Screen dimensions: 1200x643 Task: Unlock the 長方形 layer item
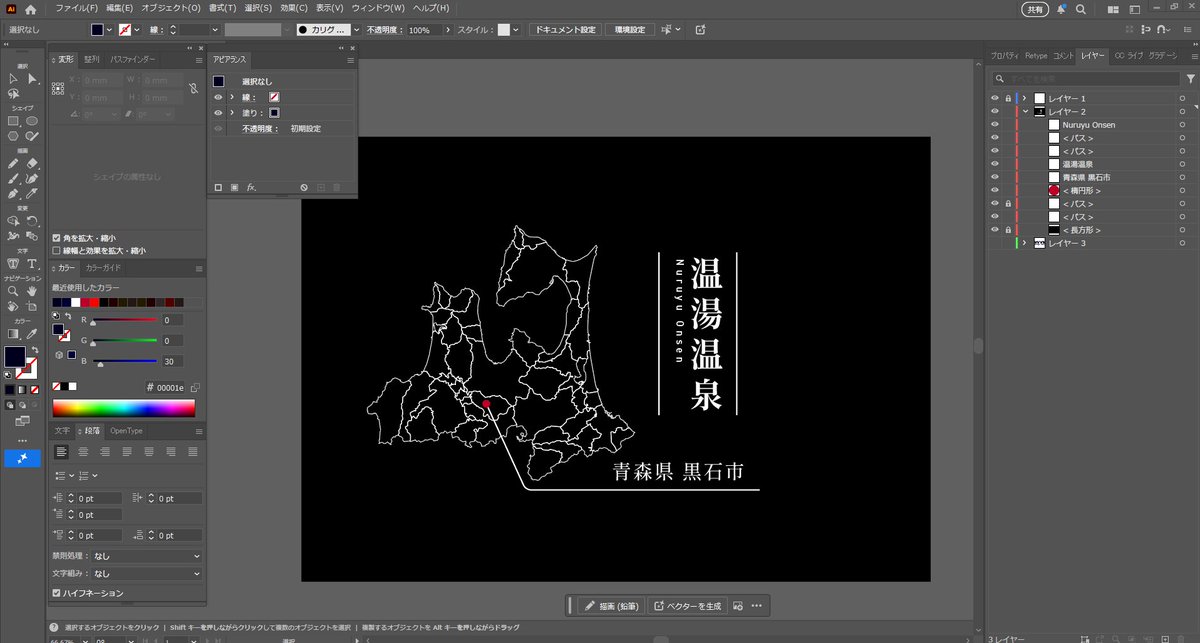click(1008, 230)
